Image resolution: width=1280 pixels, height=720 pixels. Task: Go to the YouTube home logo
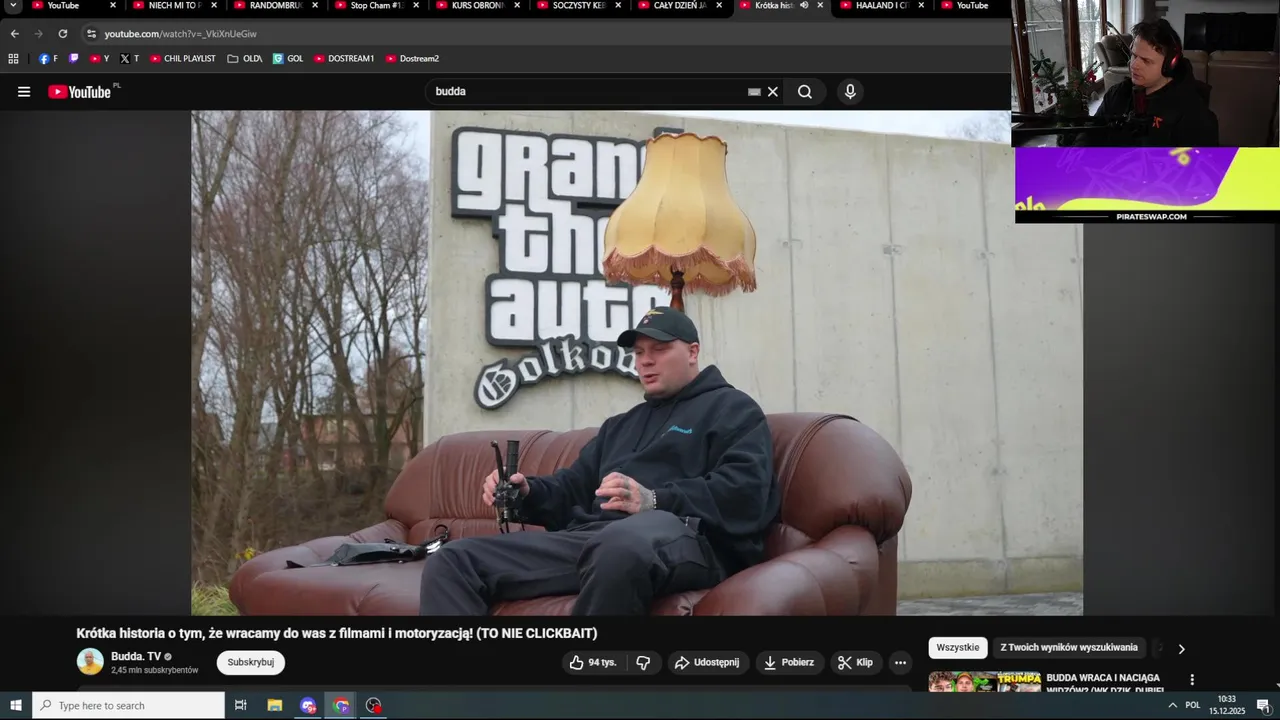[79, 92]
